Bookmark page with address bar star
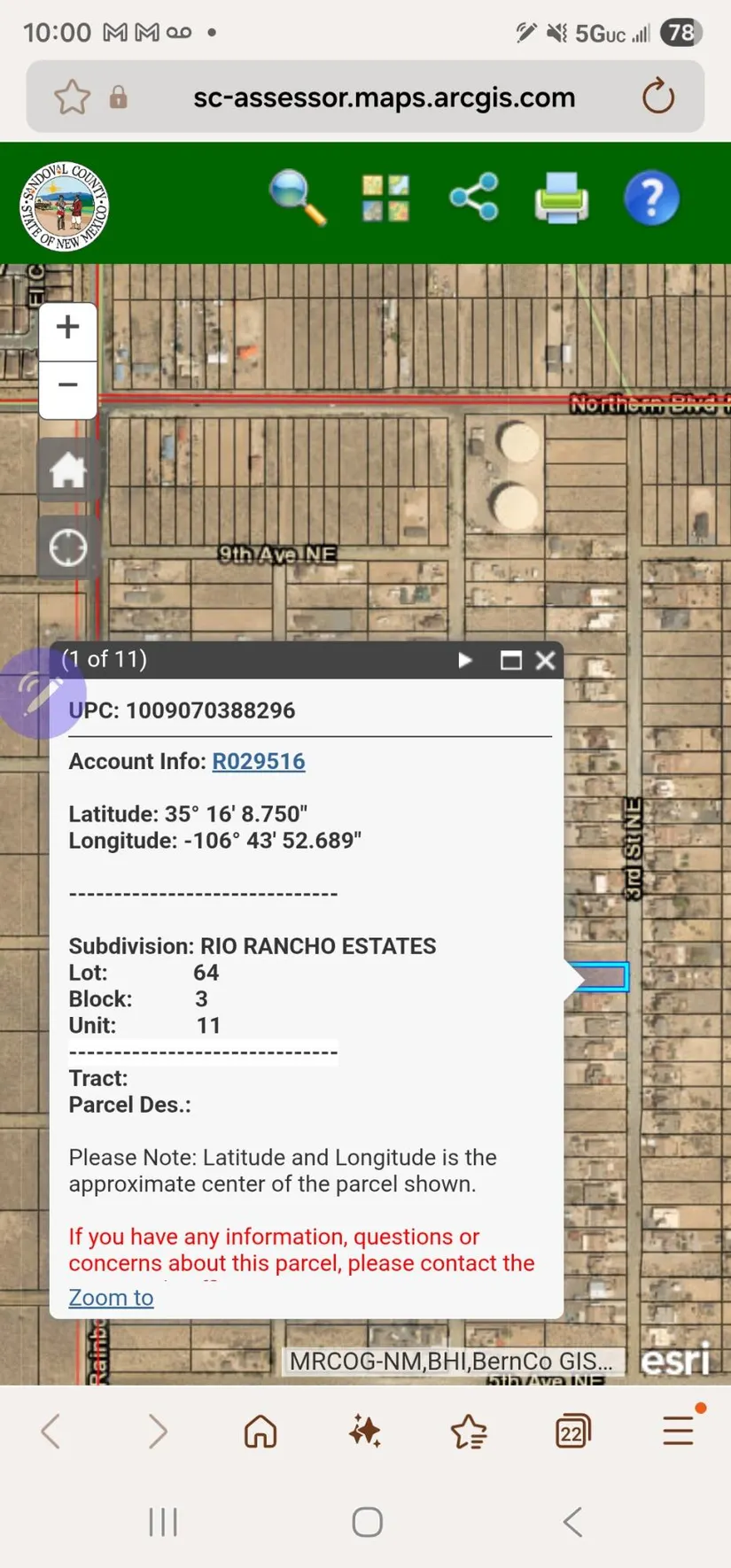 click(x=72, y=97)
